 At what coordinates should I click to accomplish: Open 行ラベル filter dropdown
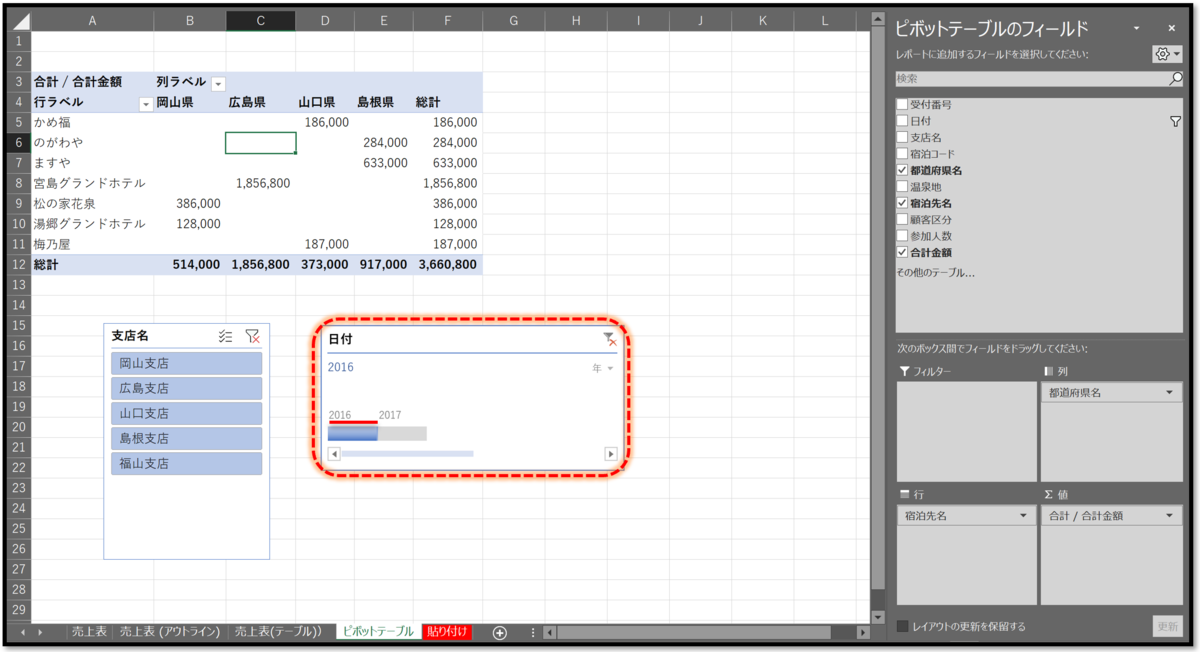[146, 103]
